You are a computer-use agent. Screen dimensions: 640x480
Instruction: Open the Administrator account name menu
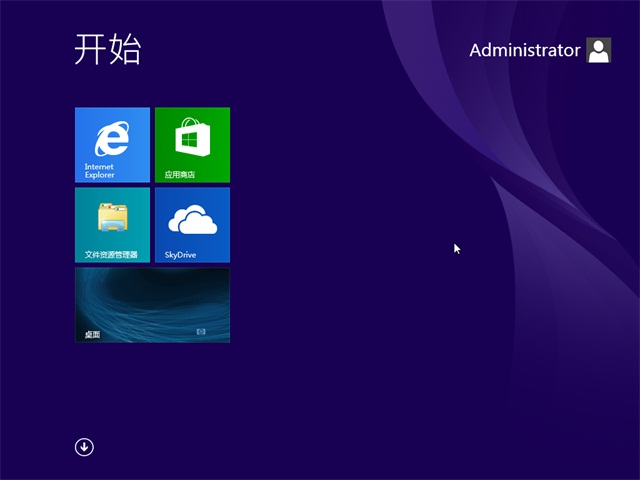524,50
